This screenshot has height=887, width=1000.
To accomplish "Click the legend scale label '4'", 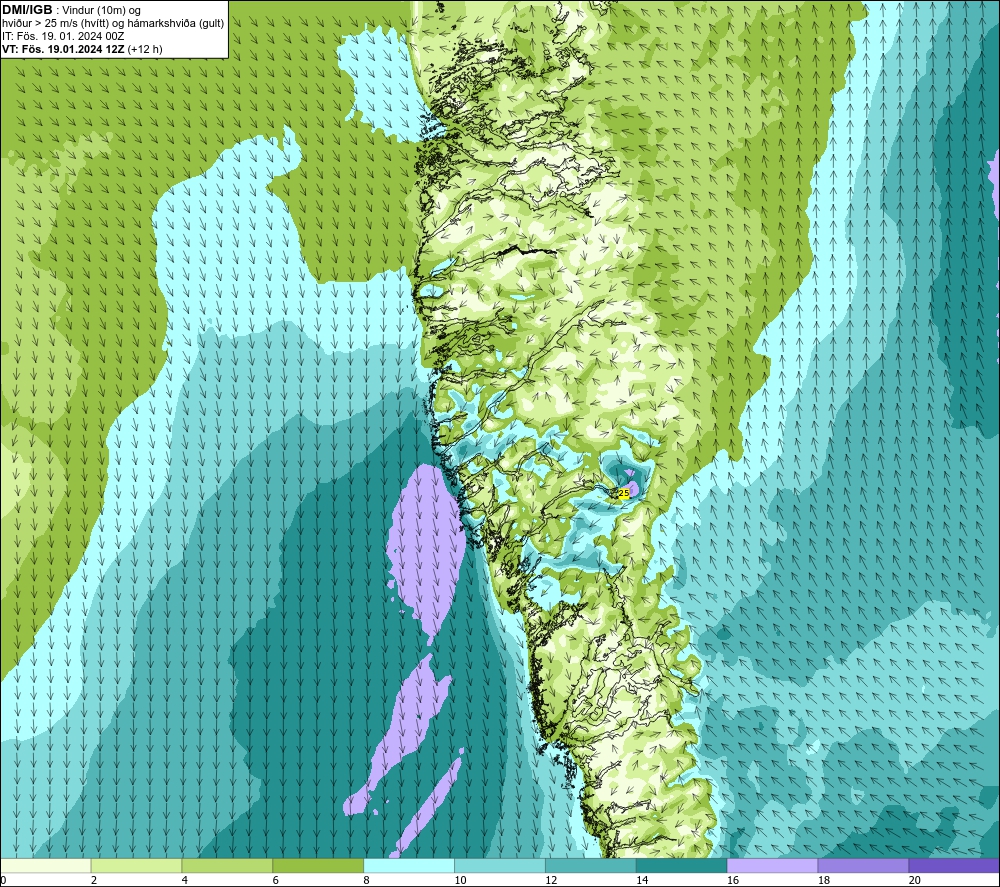I will tap(184, 880).
